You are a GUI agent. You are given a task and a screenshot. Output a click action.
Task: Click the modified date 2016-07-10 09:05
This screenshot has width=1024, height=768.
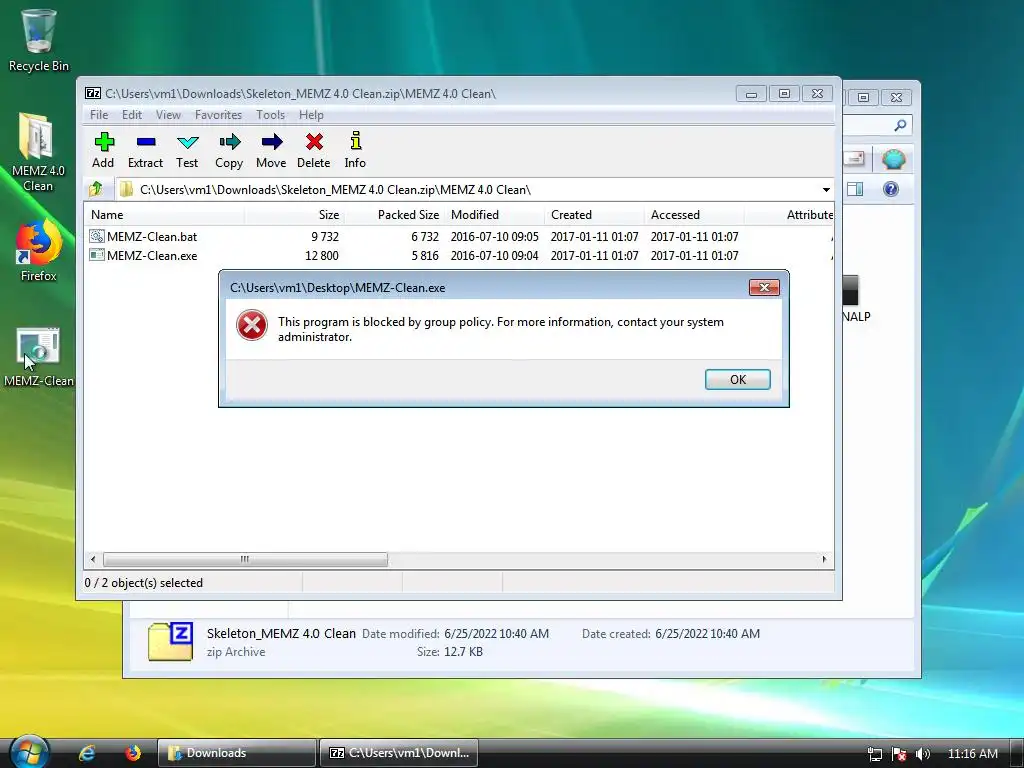coord(494,237)
